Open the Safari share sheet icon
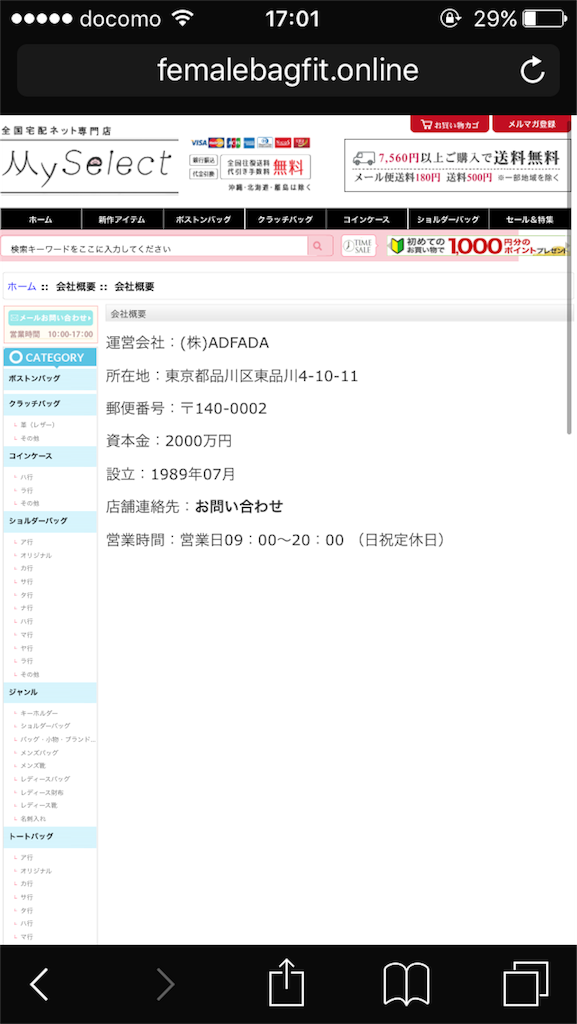This screenshot has height=1024, width=577. [x=287, y=982]
